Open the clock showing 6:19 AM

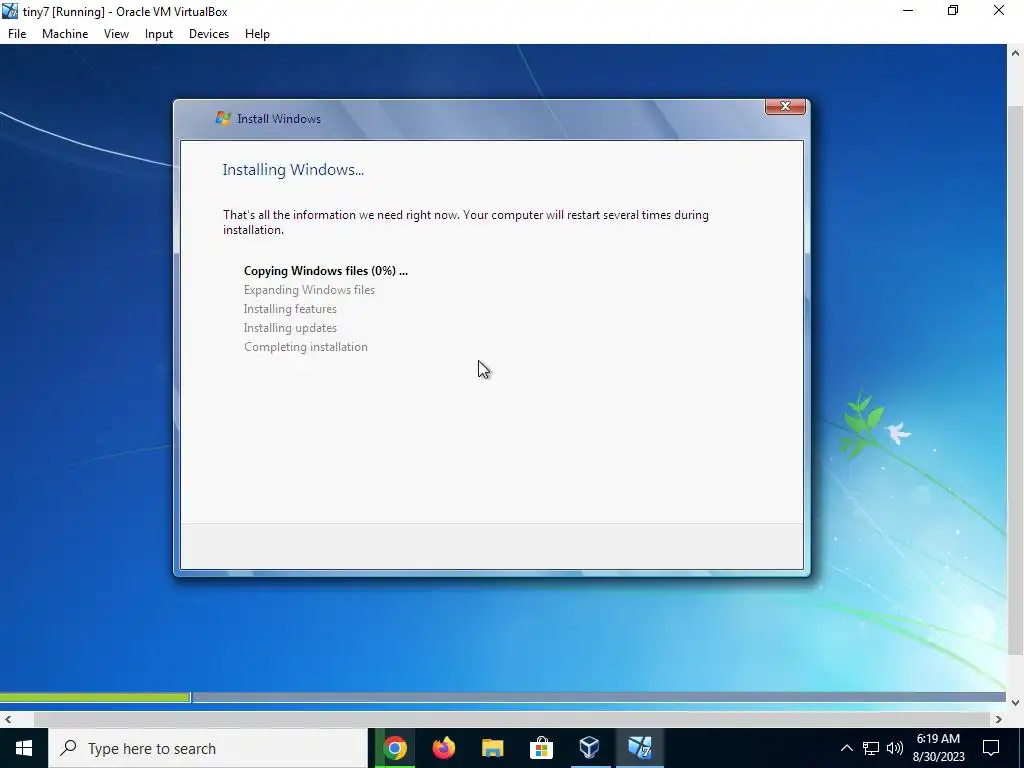[938, 748]
